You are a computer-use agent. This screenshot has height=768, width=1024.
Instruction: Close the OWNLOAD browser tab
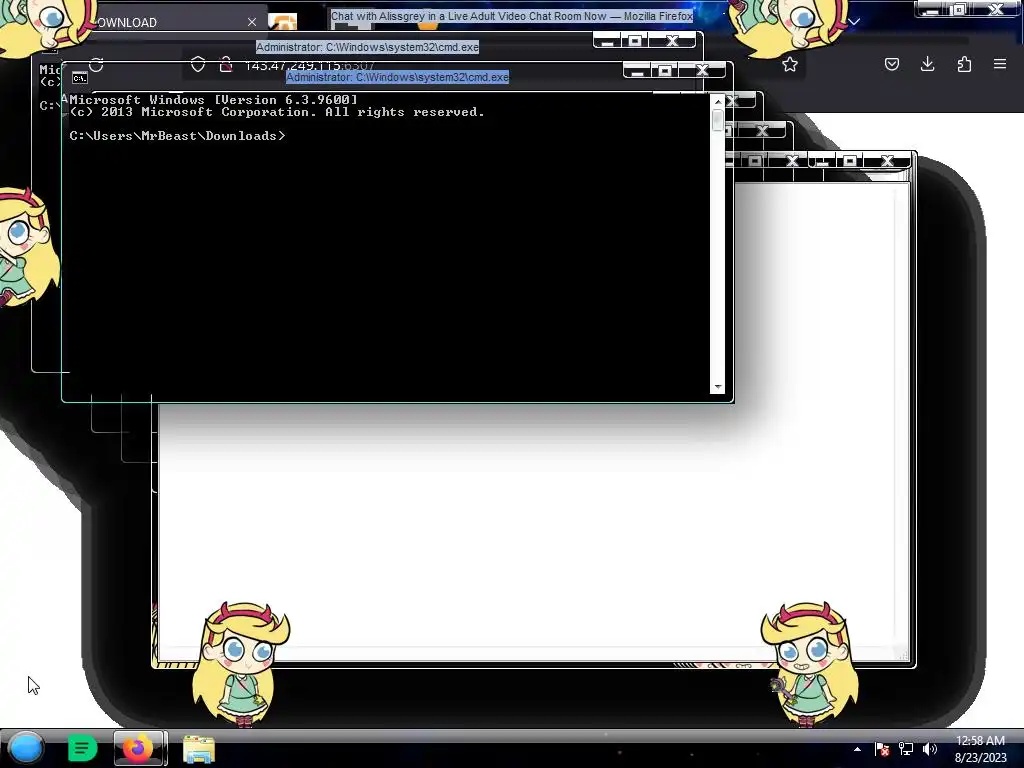coord(252,22)
